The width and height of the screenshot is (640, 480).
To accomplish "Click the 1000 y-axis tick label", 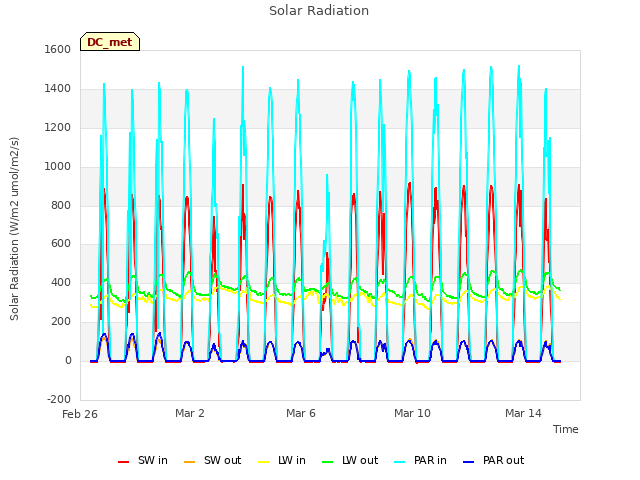I will click(x=58, y=166).
